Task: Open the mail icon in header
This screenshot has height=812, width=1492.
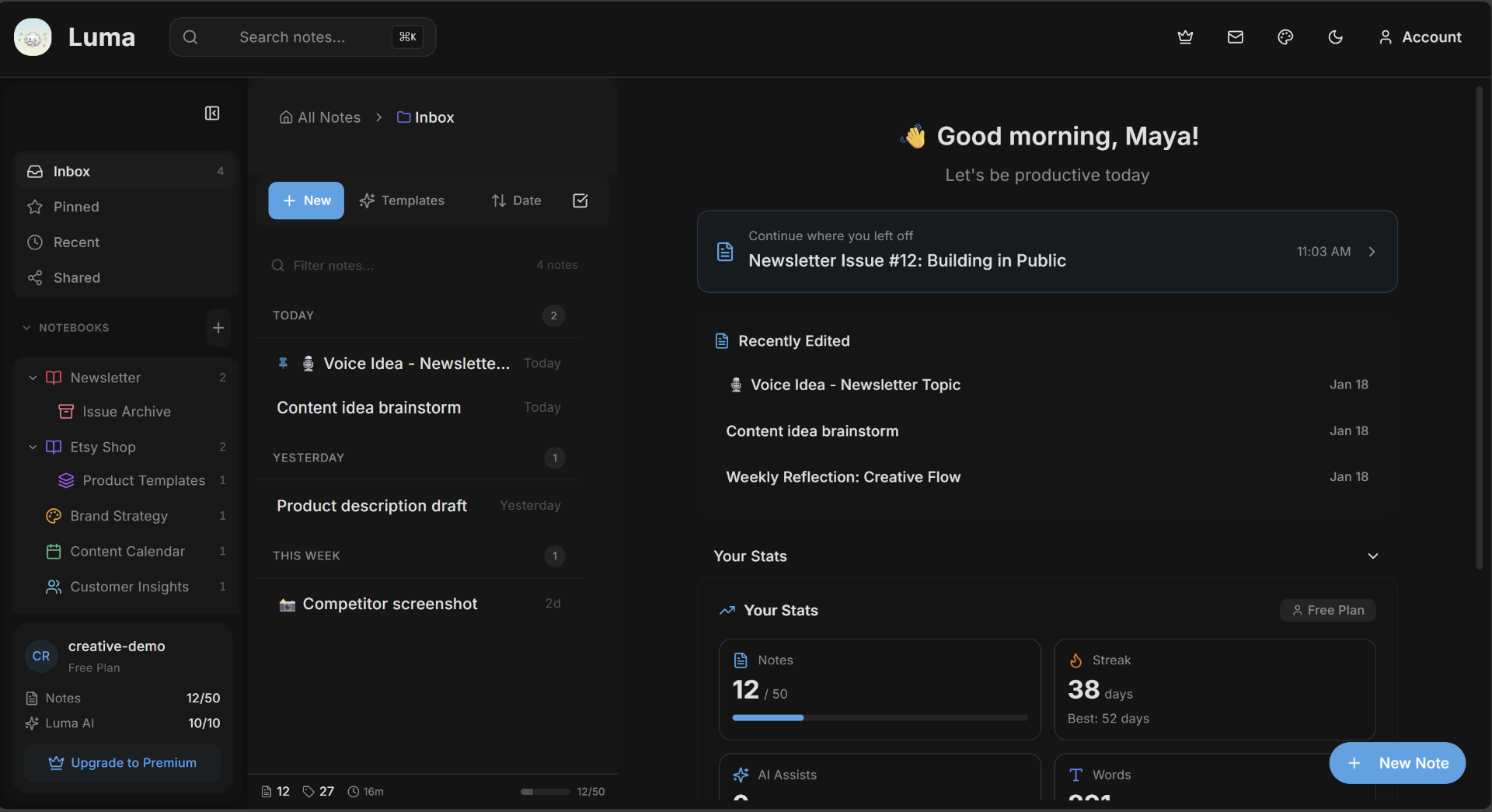Action: pos(1236,37)
